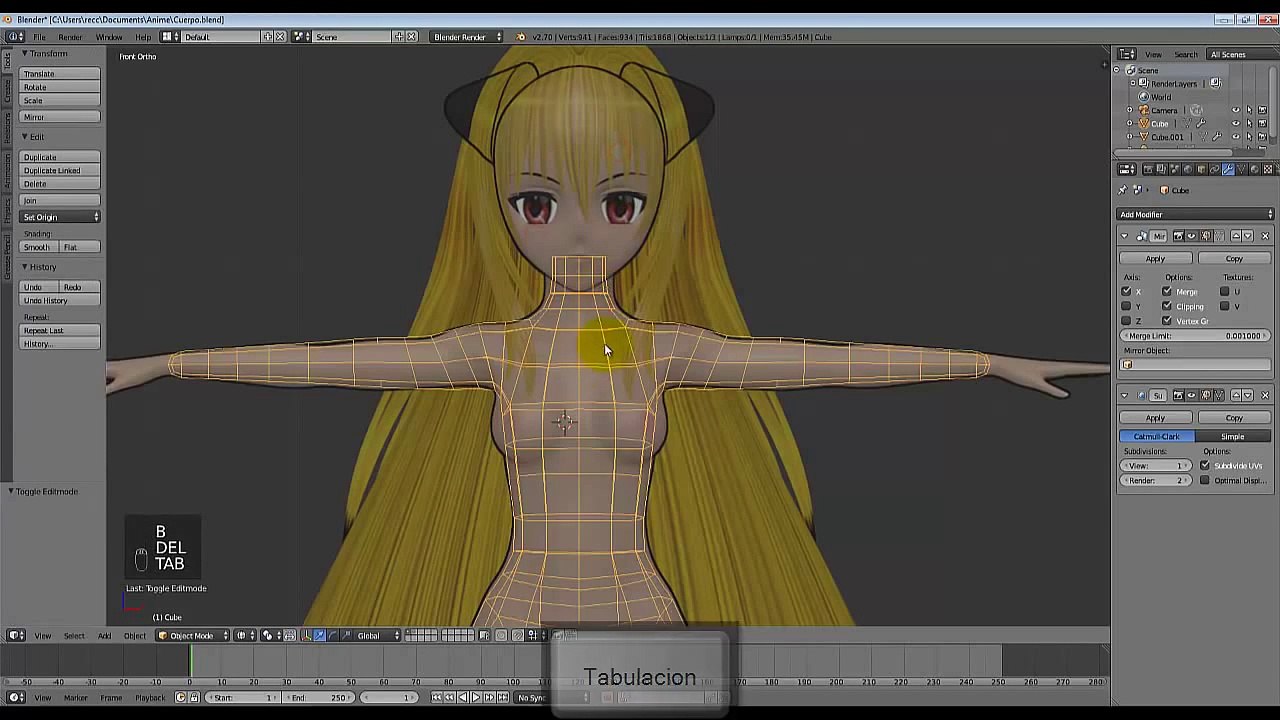Click the viewport shading sphere icon
This screenshot has height=720, width=1280.
click(245, 635)
